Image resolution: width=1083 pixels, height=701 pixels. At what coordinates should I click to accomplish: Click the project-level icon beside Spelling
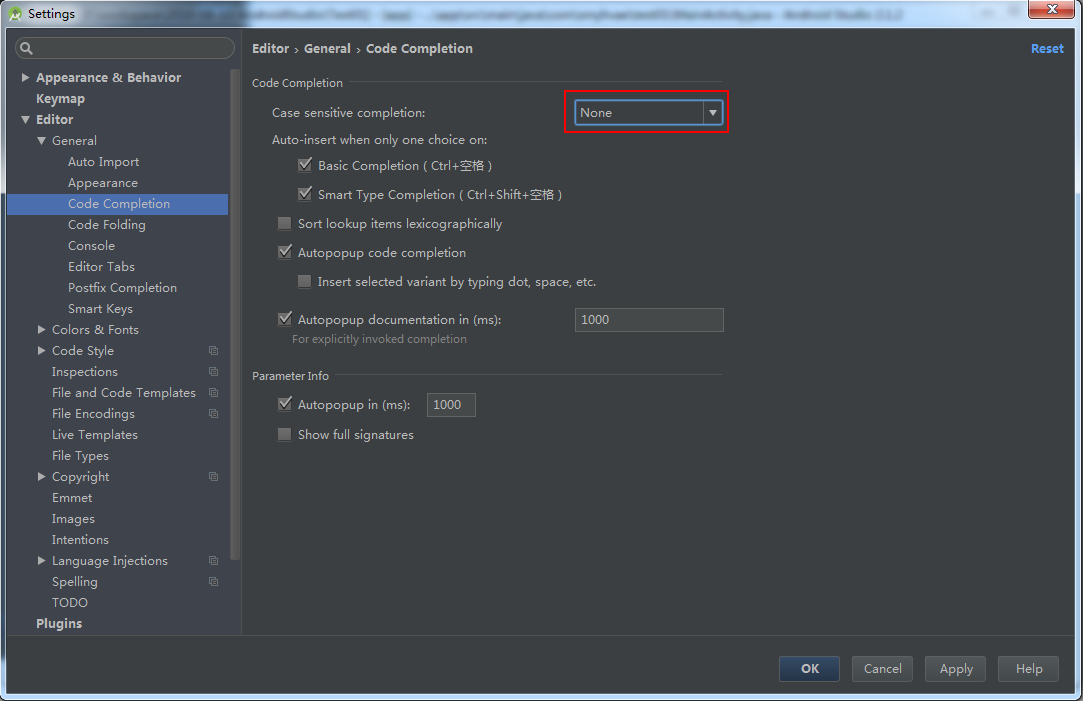(x=213, y=582)
